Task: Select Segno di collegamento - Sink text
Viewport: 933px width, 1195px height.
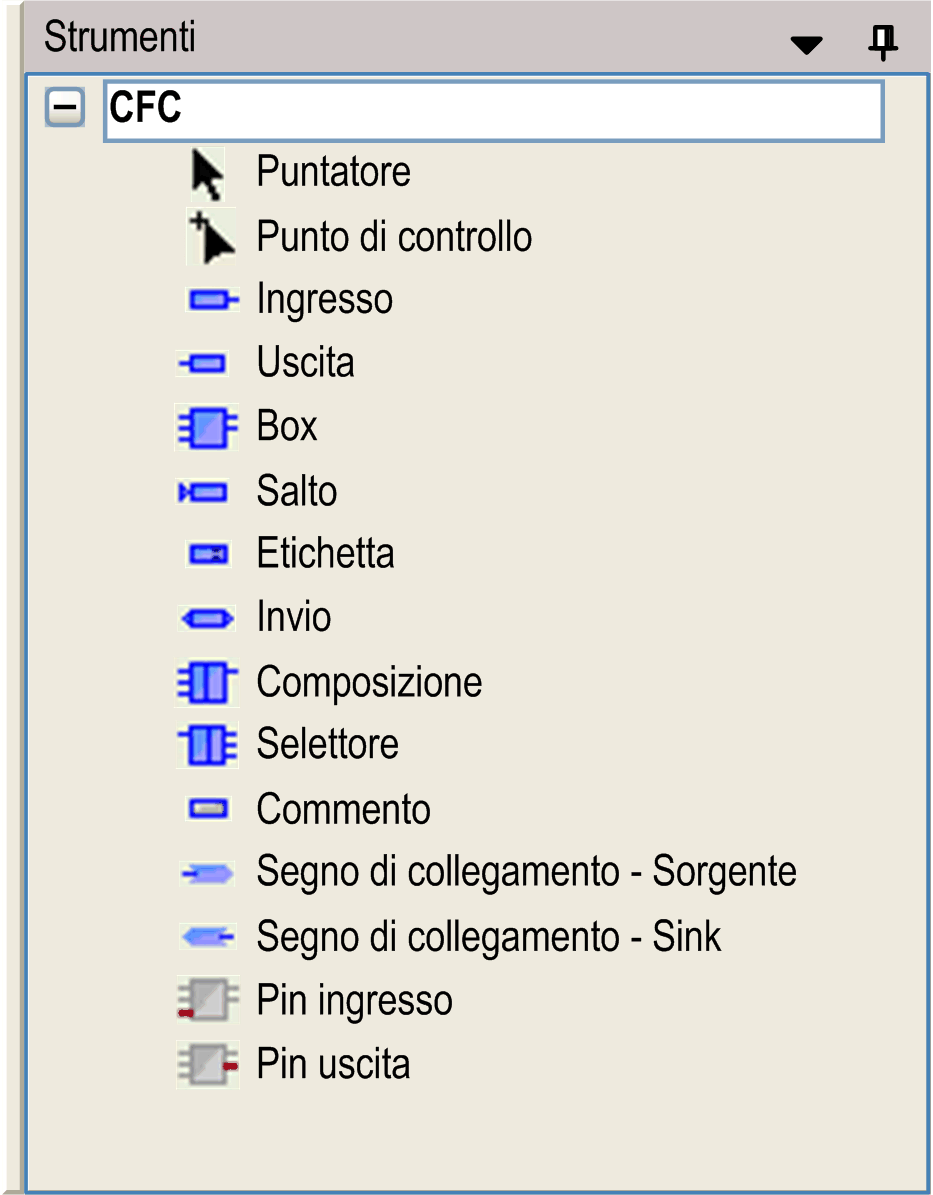Action: pos(488,937)
